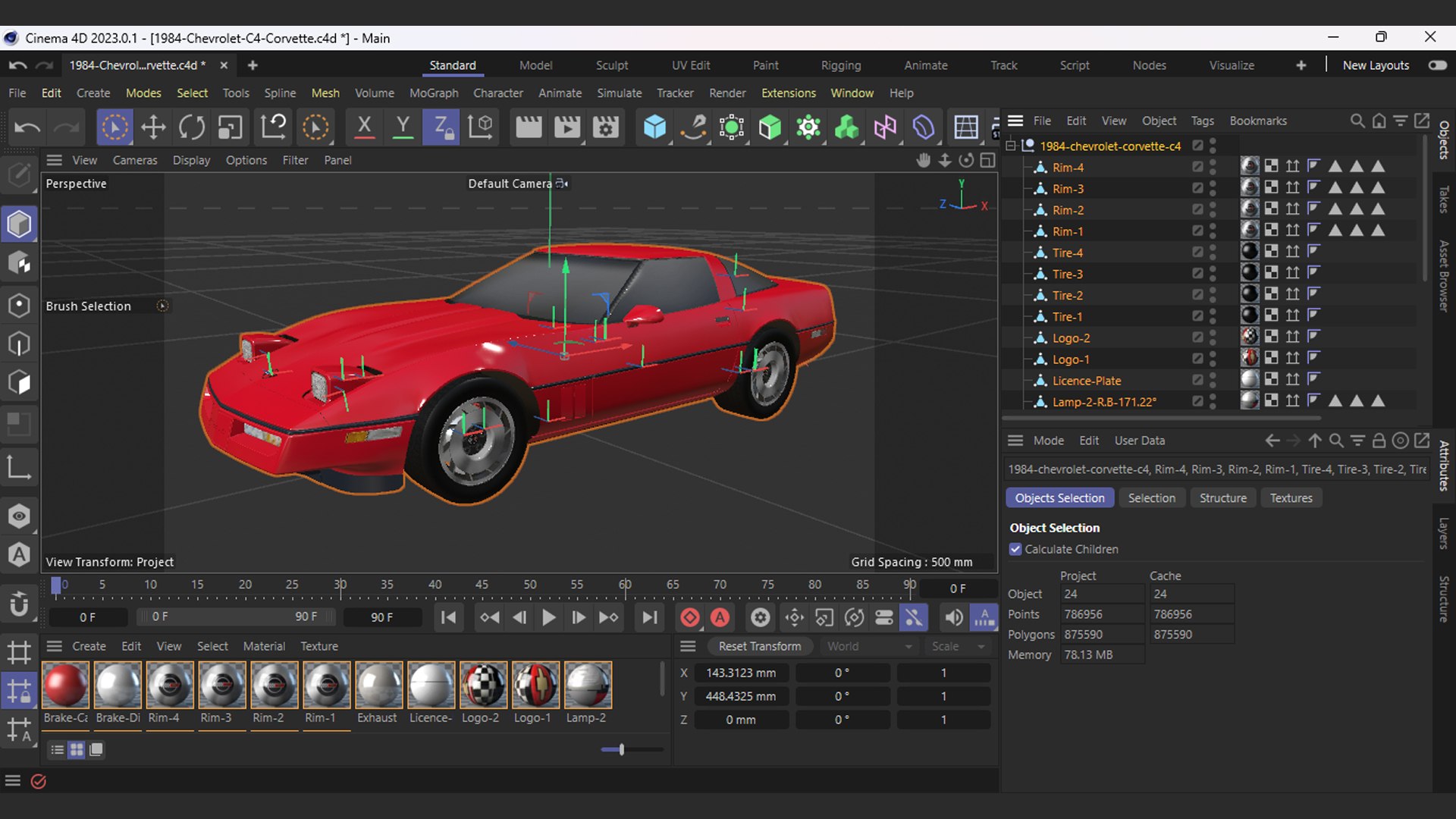Open the Textures attribute tab
Image resolution: width=1456 pixels, height=819 pixels.
point(1291,497)
